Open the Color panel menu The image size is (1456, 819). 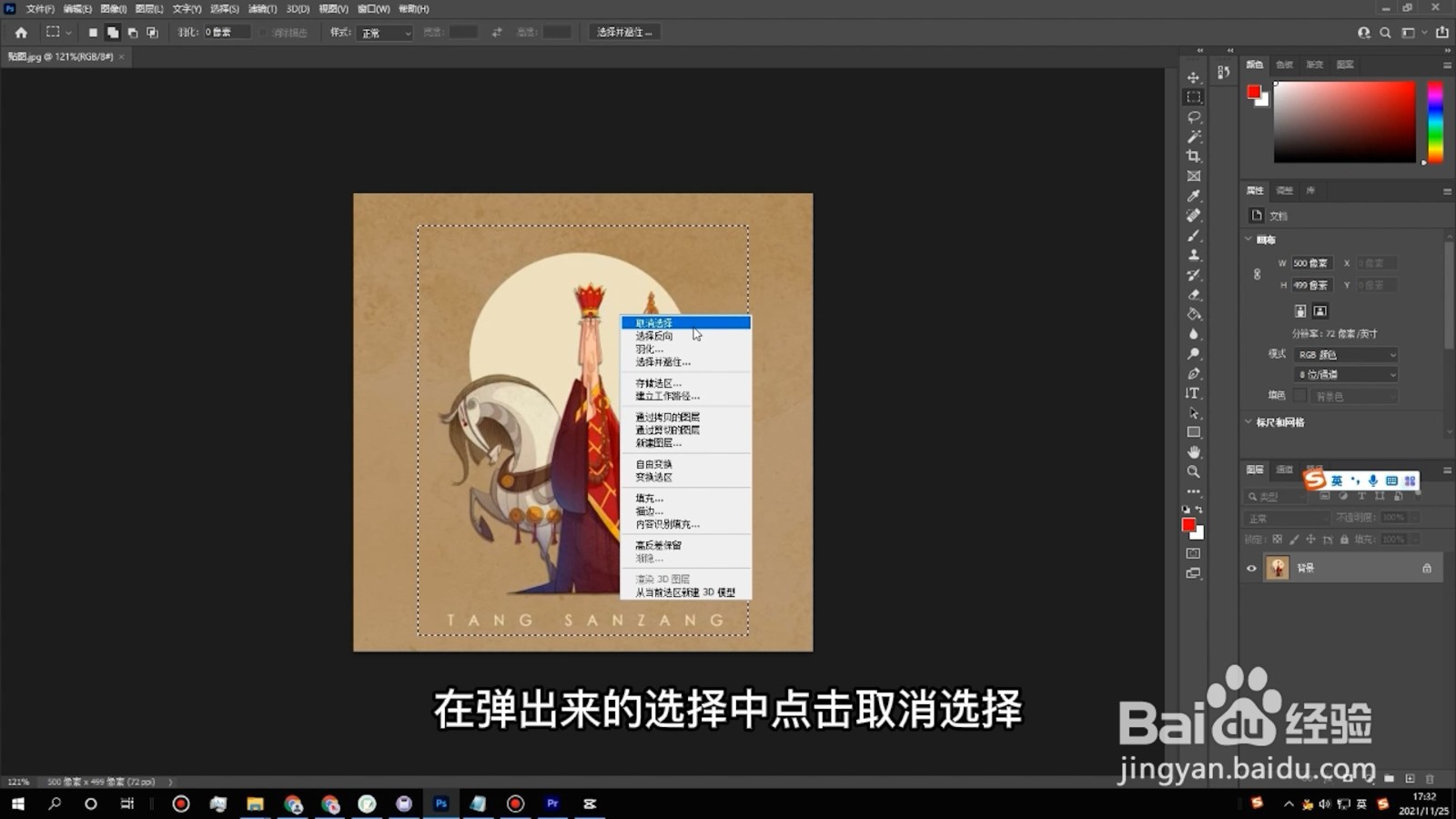click(1447, 65)
